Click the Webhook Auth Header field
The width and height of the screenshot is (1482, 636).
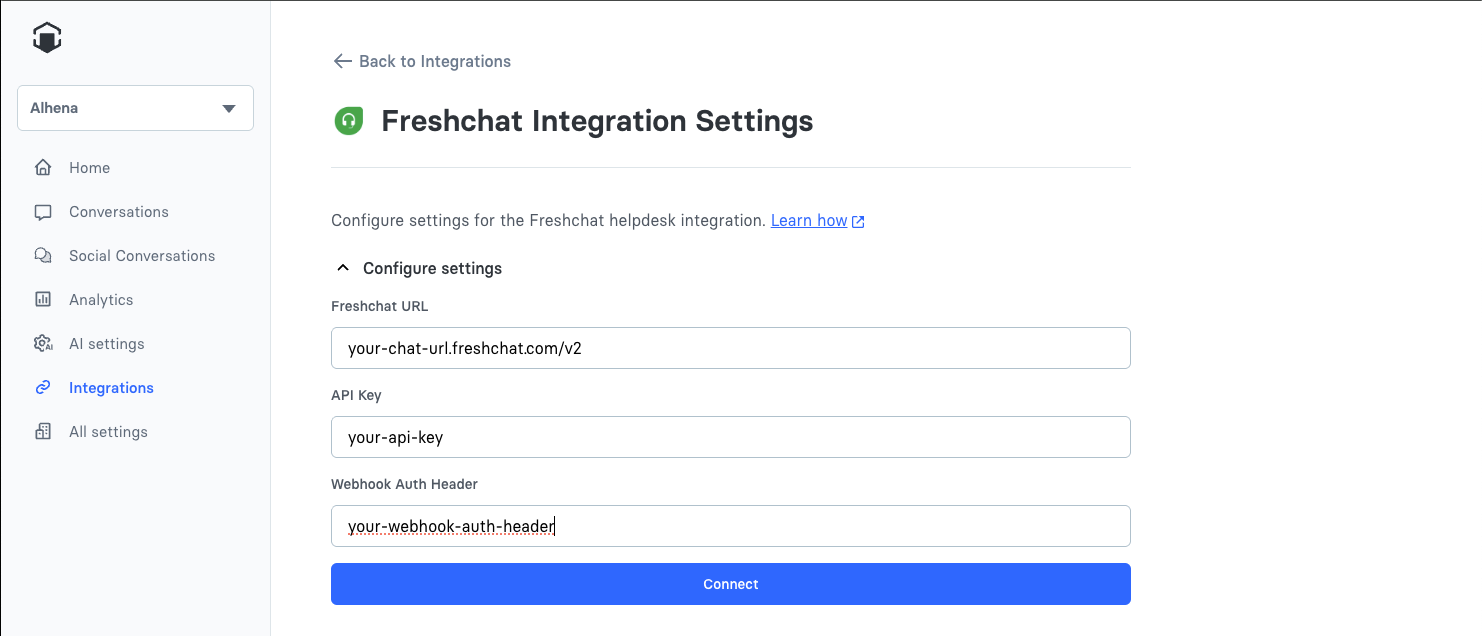(x=730, y=526)
